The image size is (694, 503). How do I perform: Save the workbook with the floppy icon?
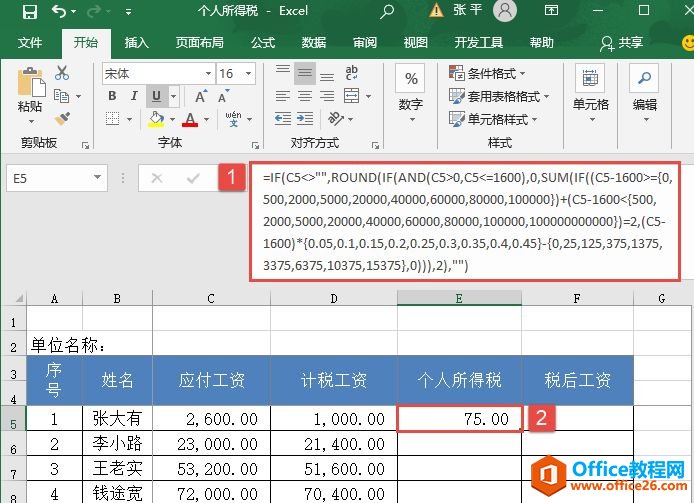pos(30,12)
